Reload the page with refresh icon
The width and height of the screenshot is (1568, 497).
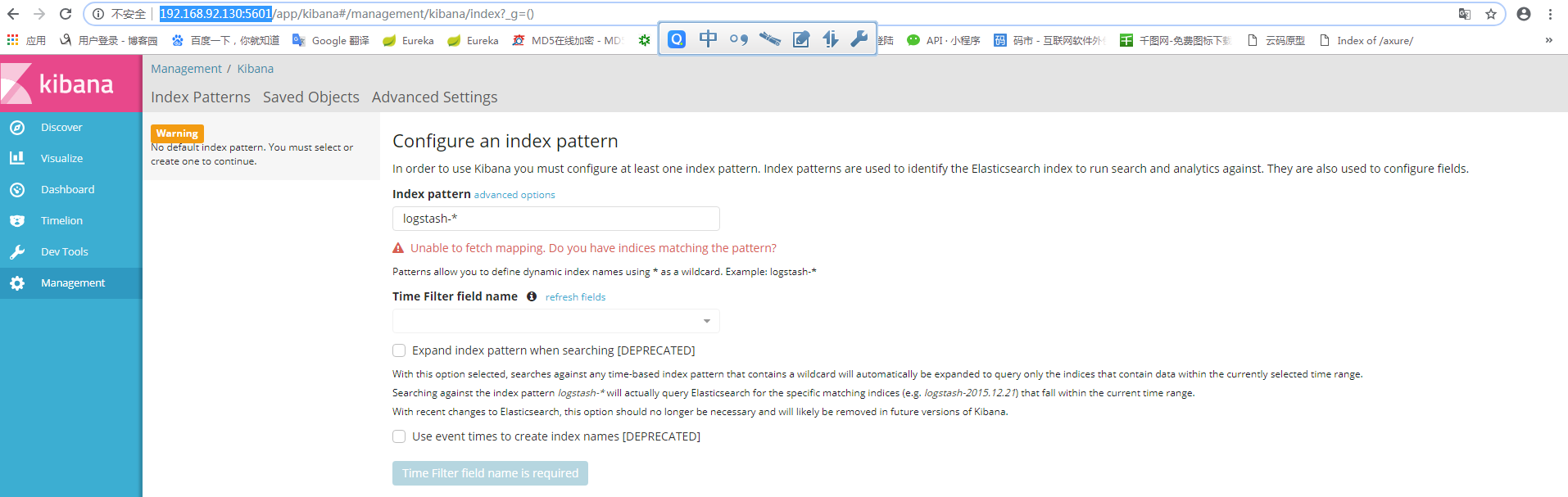(66, 14)
